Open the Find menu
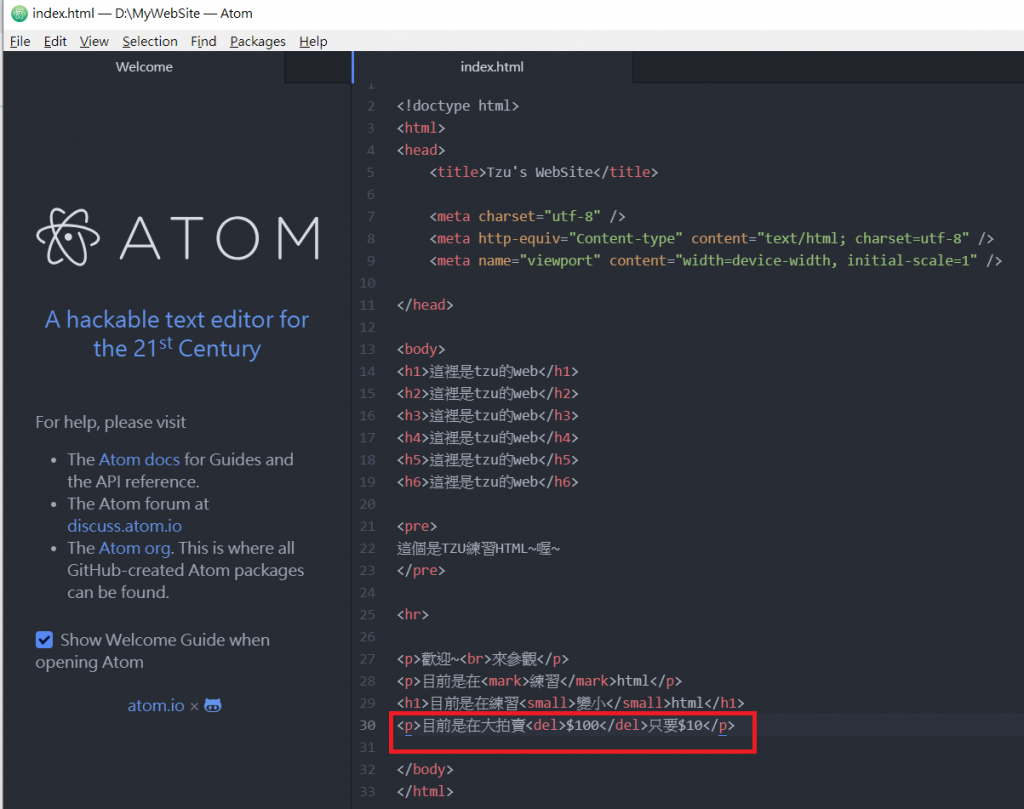The height and width of the screenshot is (809, 1024). tap(203, 41)
